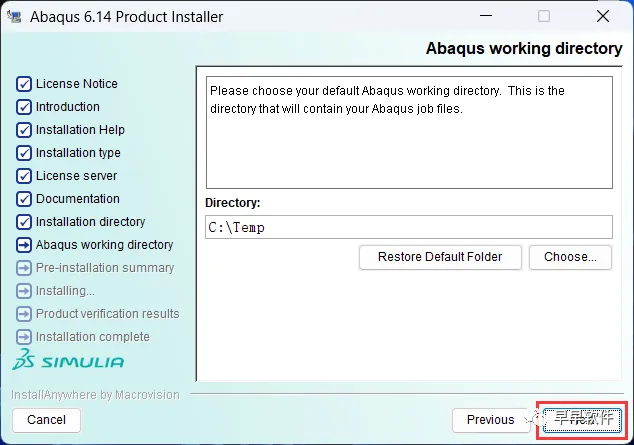Select the 'Installation type' step label
634x445 pixels.
coord(78,153)
